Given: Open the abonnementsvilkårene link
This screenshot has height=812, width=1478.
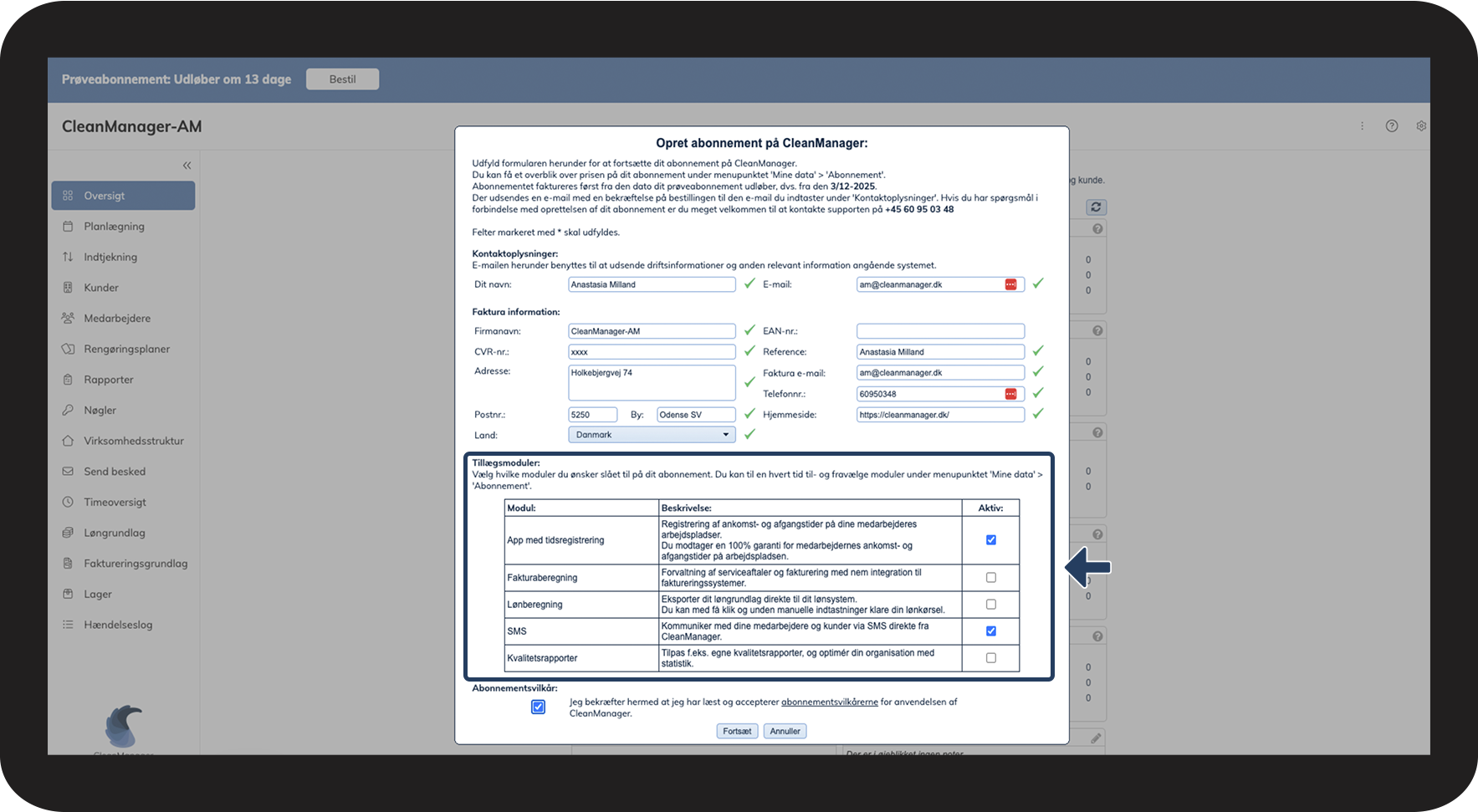Looking at the screenshot, I should [829, 702].
